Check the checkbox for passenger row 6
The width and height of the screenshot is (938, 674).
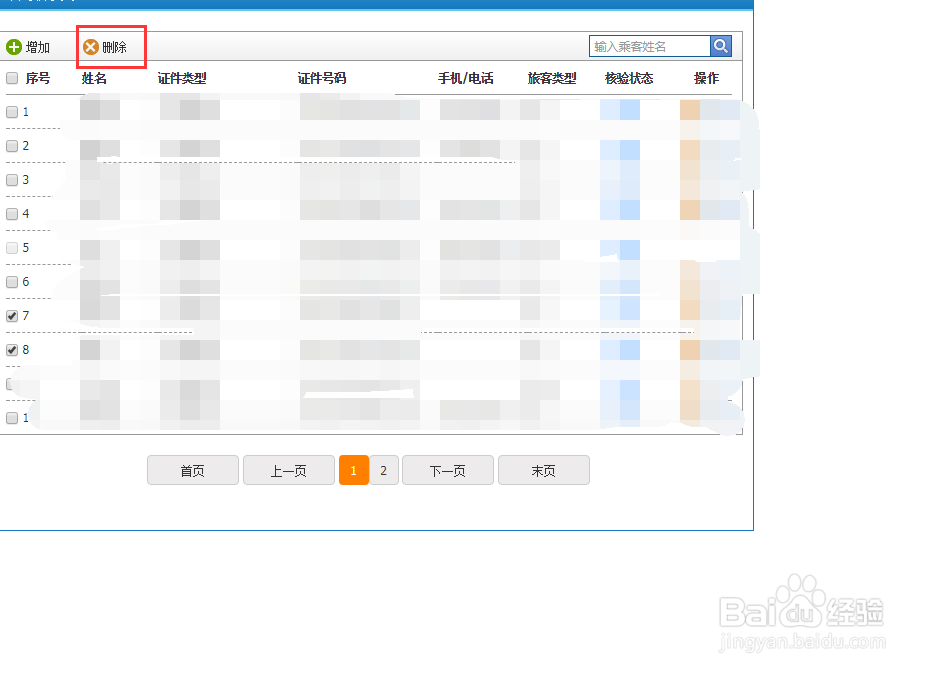tap(12, 282)
